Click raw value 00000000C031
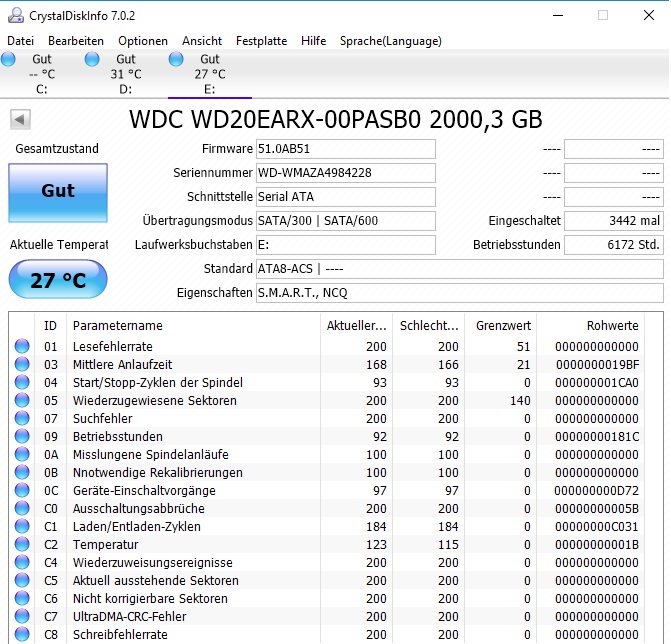This screenshot has width=671, height=644. coord(597,526)
